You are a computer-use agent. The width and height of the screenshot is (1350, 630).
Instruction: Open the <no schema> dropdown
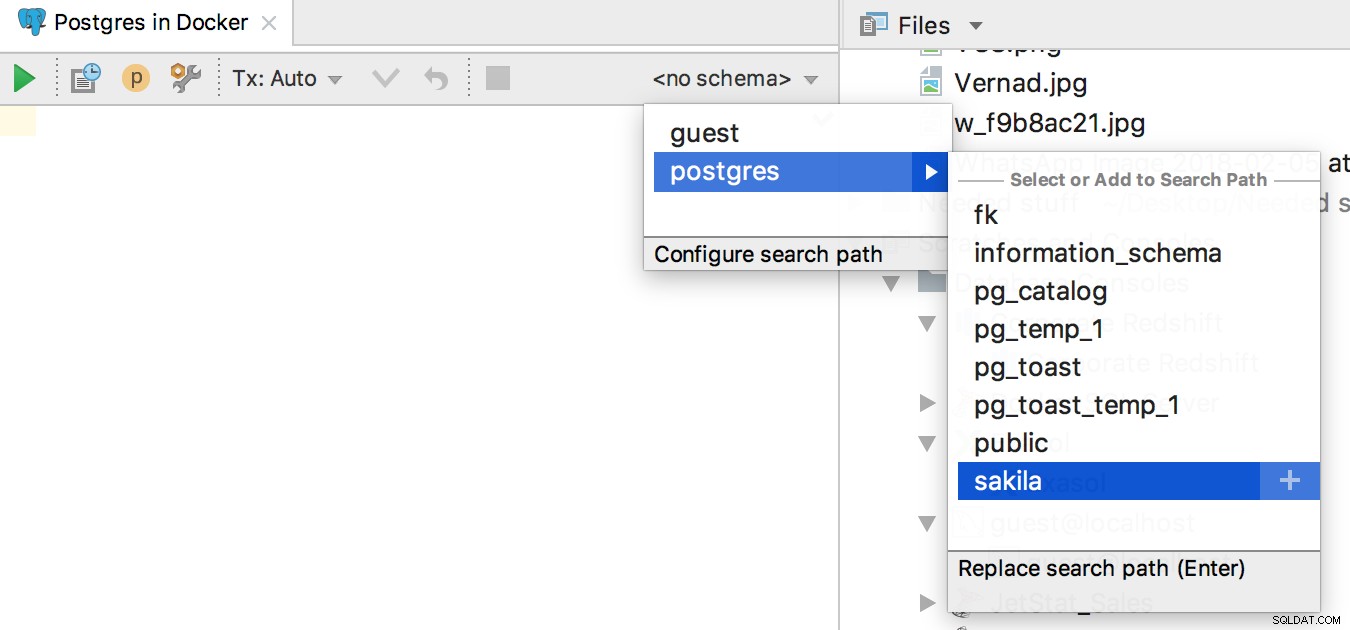[736, 79]
